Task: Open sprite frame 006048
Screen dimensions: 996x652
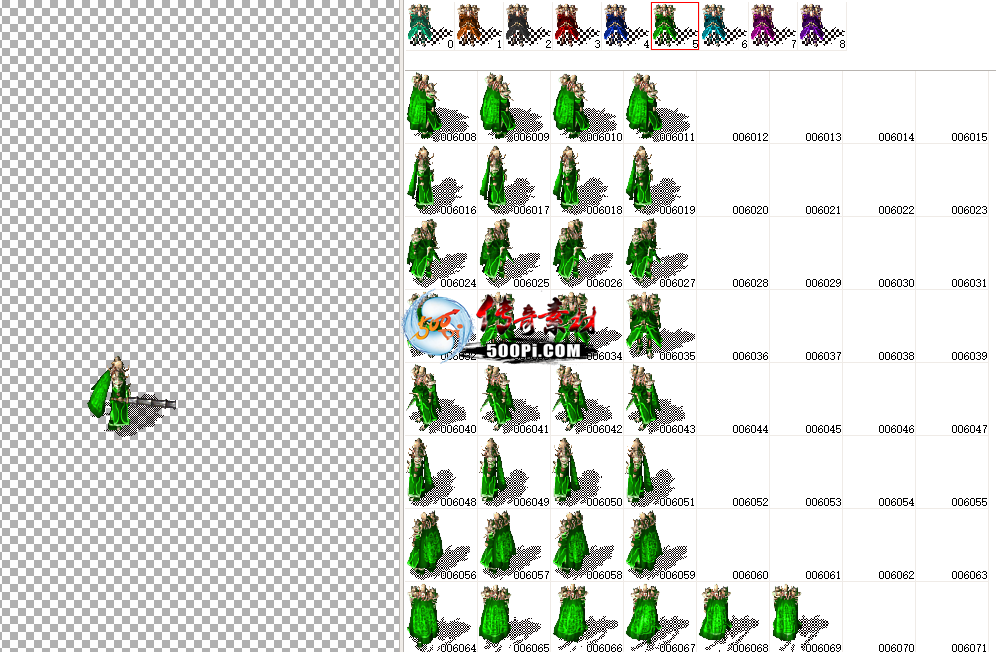Action: (441, 472)
